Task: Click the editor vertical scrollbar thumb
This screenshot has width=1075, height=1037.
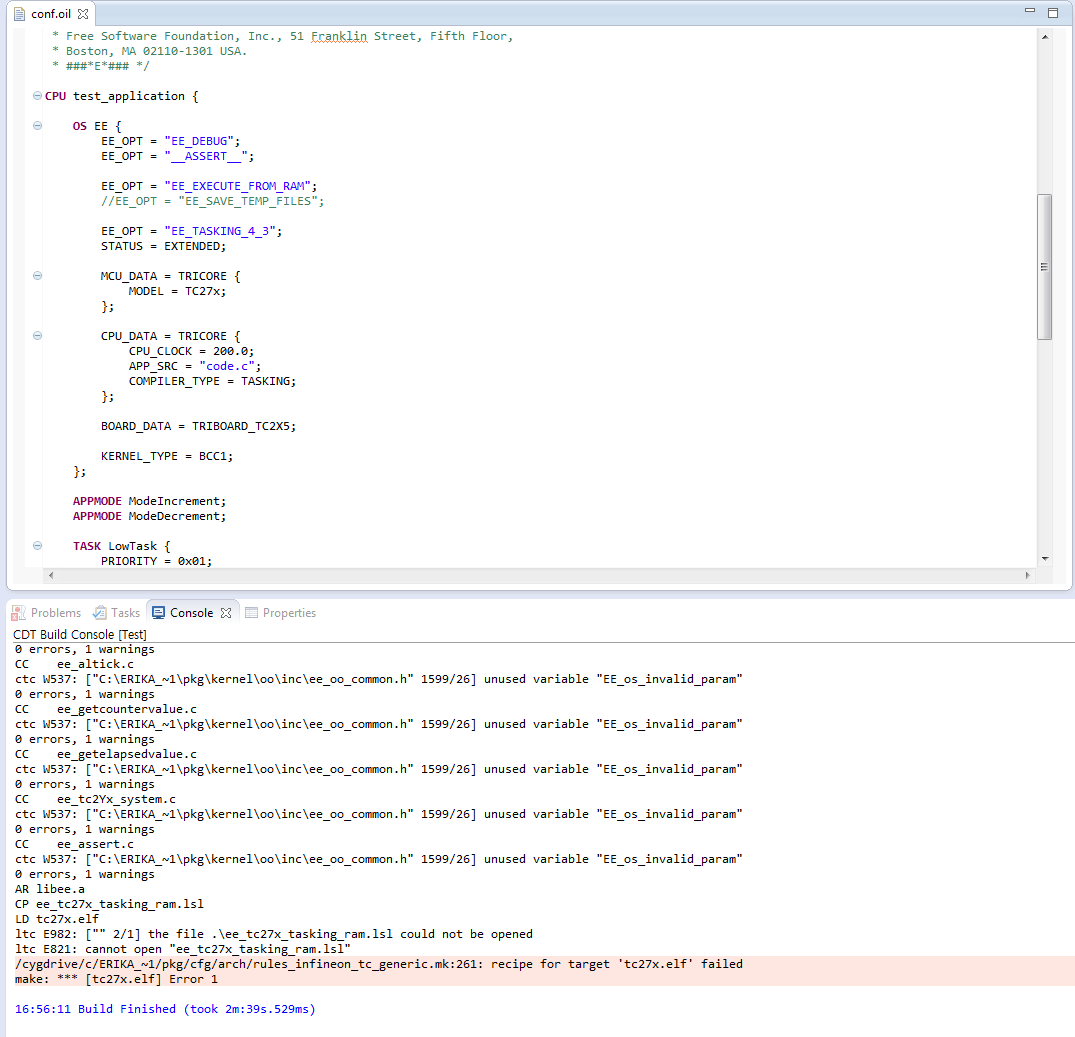Action: pyautogui.click(x=1044, y=267)
